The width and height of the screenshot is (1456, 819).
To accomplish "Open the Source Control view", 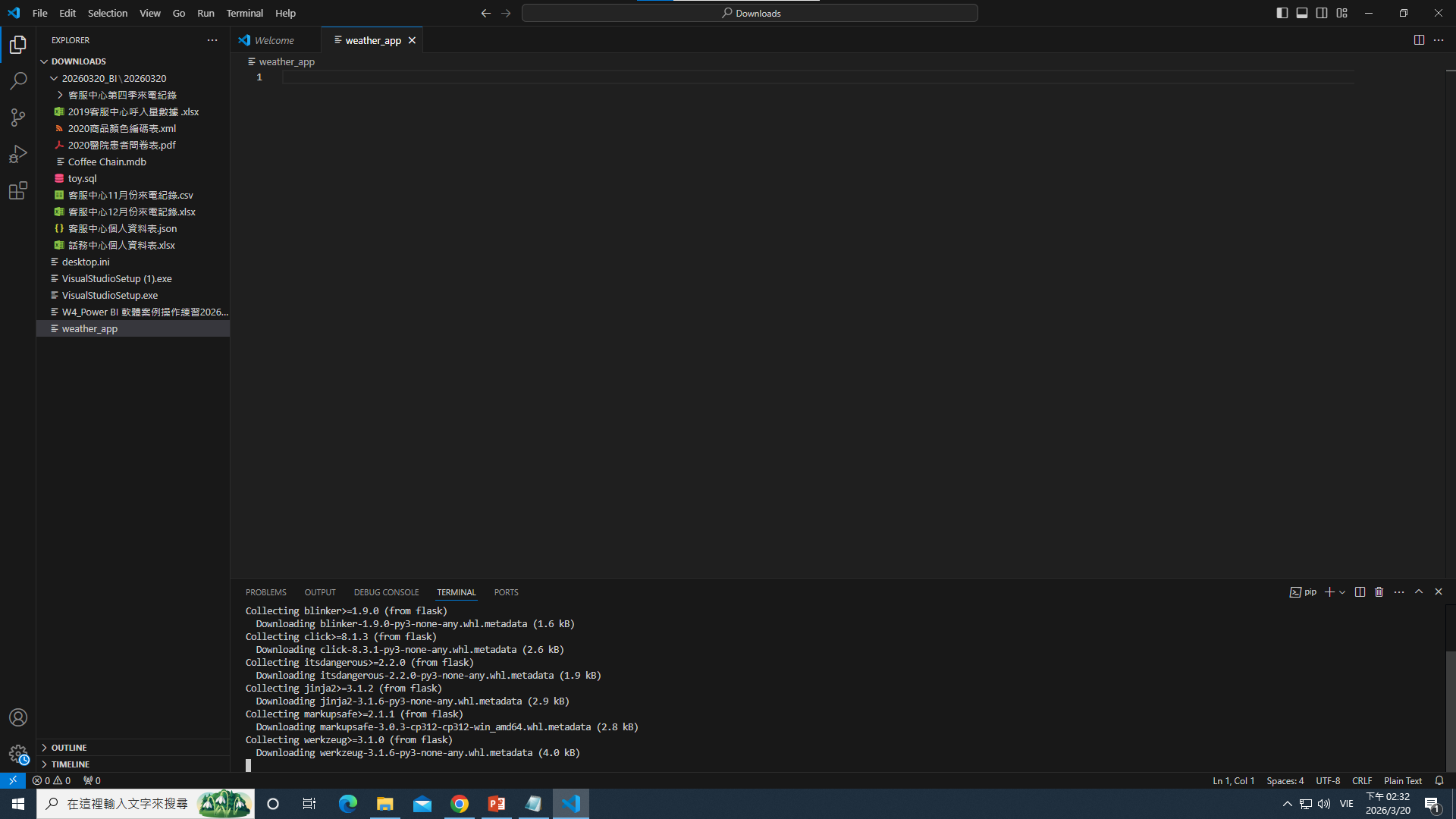I will [18, 117].
